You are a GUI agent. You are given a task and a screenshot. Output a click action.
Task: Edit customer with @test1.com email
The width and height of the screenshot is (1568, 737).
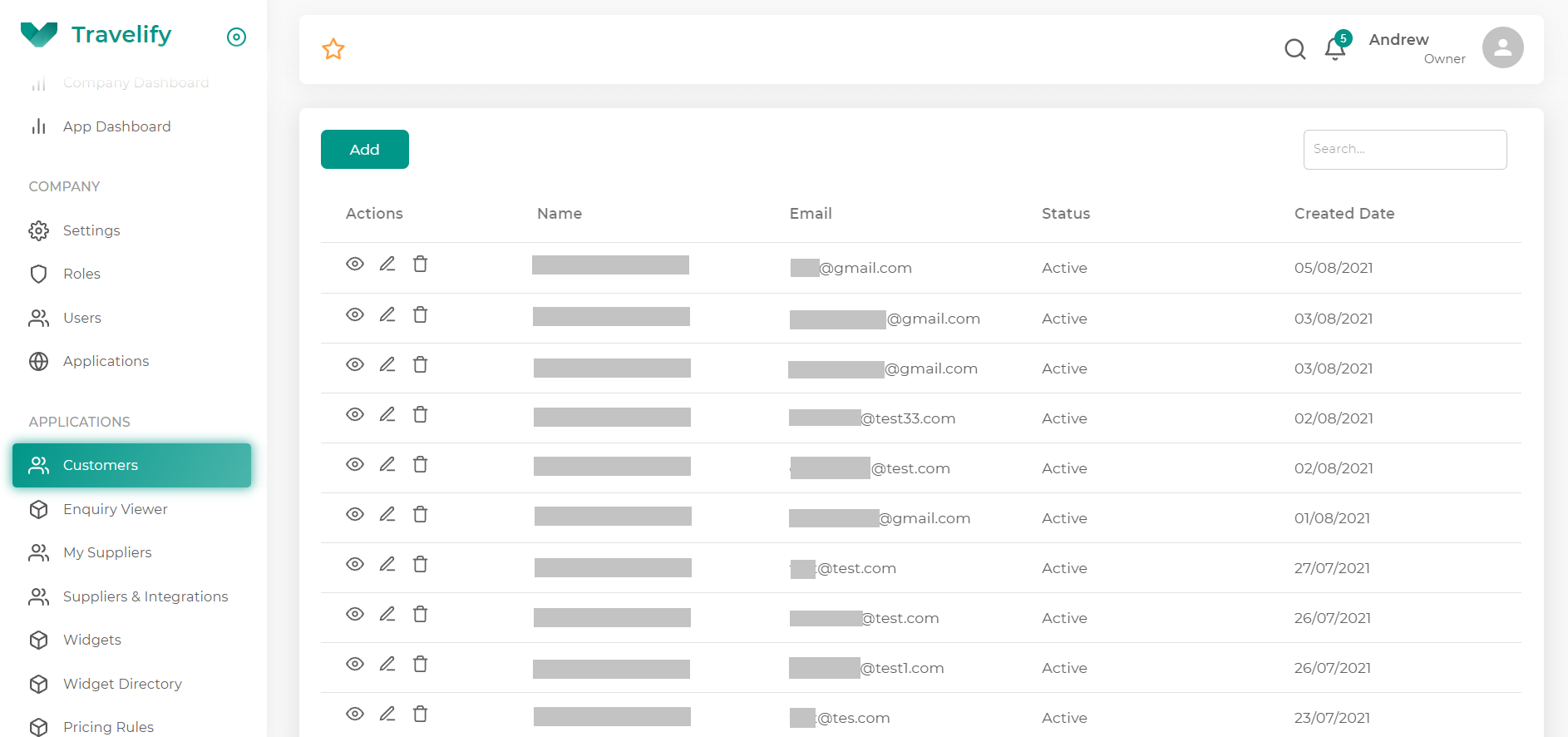pyautogui.click(x=387, y=664)
